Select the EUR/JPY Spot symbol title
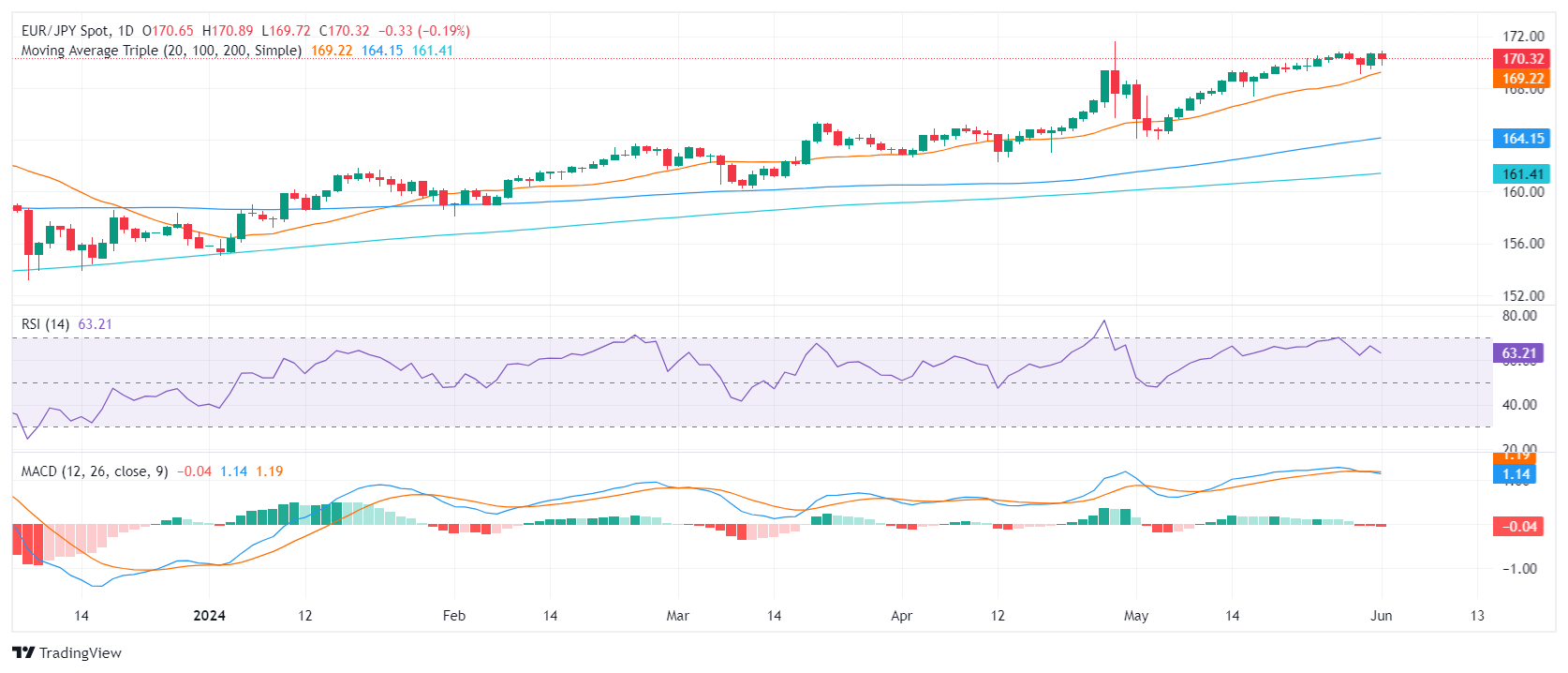Image resolution: width=1568 pixels, height=673 pixels. 65,31
